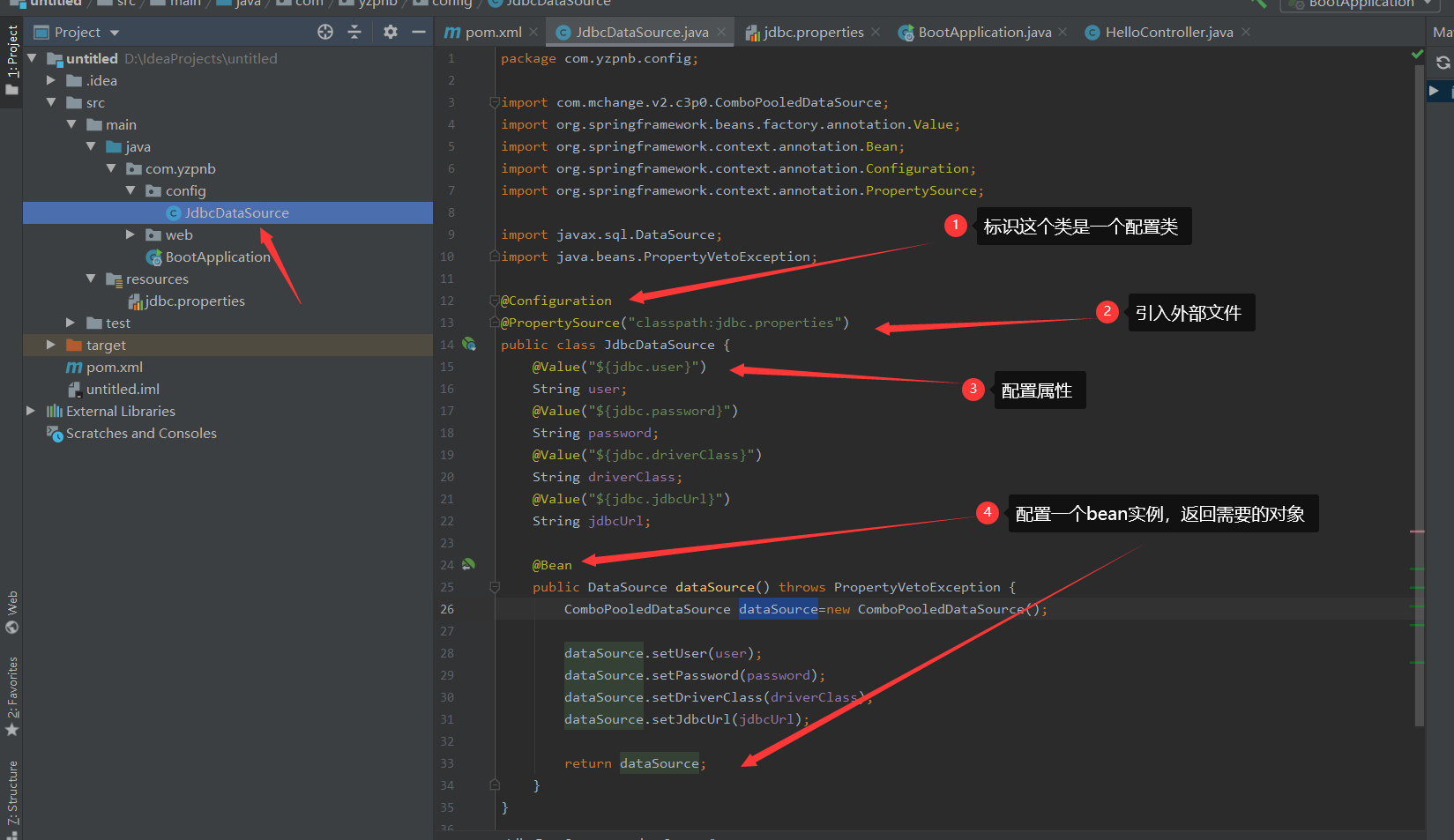Collapse the main folder arrow
The height and width of the screenshot is (840, 1454).
[x=71, y=124]
